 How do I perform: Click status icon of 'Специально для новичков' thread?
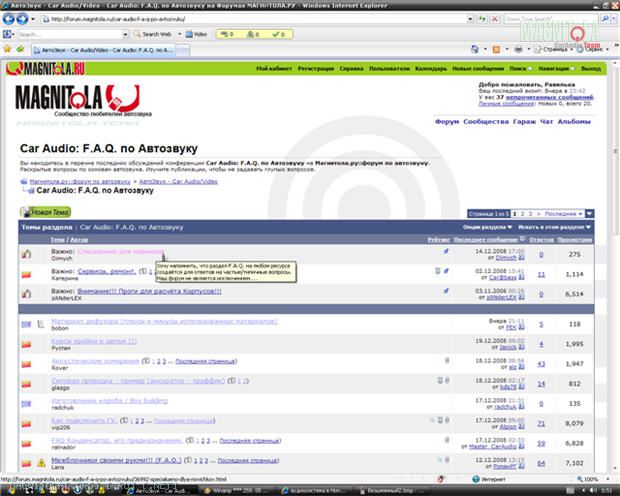coord(27,254)
